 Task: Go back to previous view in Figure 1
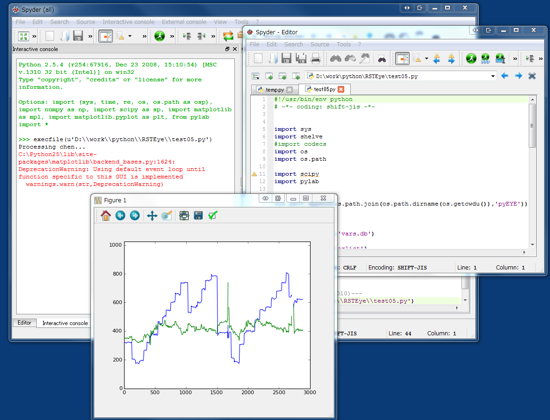[x=120, y=215]
